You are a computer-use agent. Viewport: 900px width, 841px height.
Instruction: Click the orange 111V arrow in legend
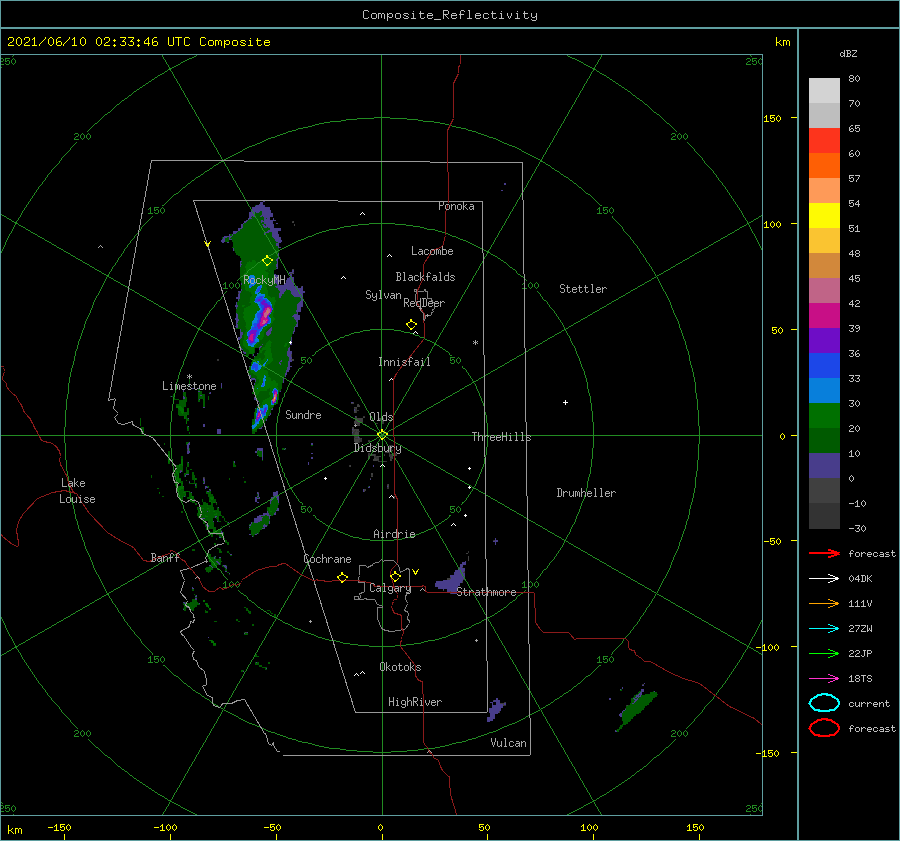pos(824,603)
